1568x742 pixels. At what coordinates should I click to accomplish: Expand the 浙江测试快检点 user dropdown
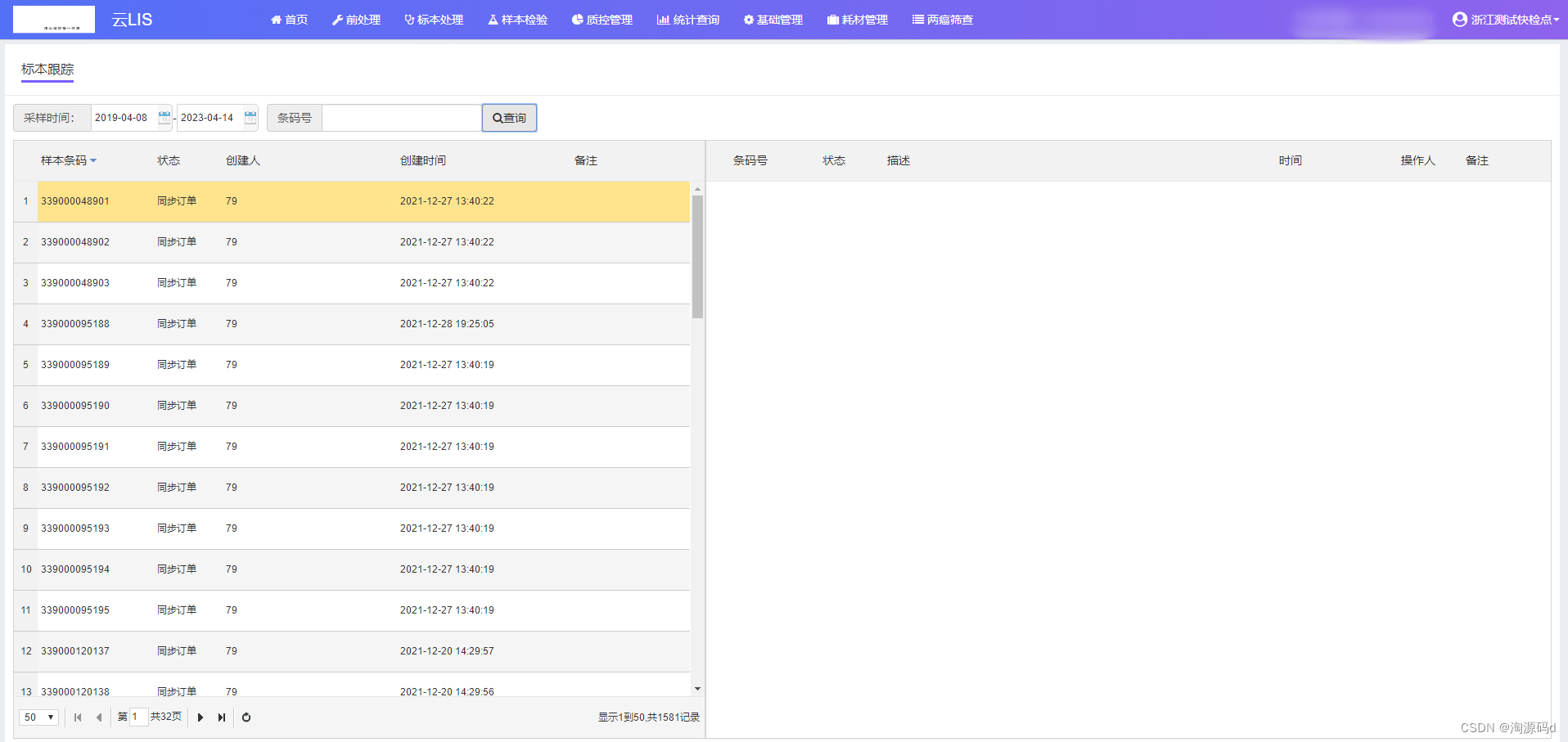click(x=1506, y=20)
